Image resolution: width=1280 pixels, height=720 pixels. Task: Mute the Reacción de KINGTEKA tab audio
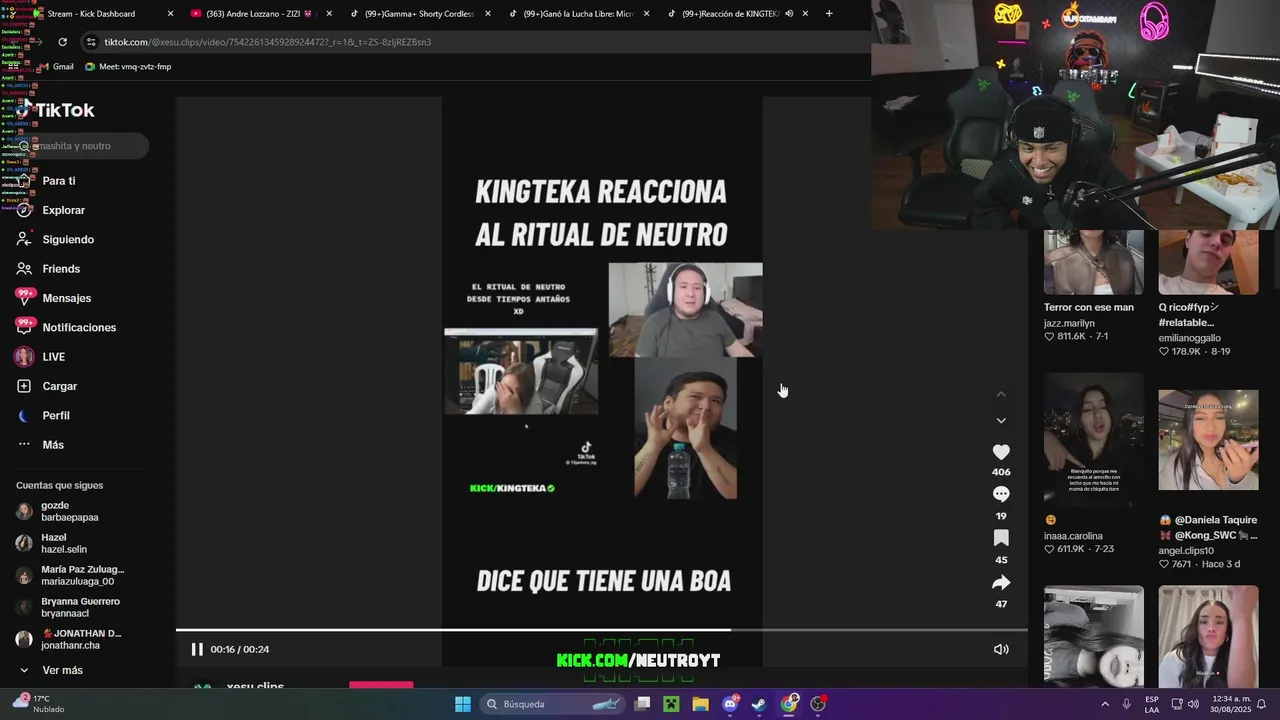pyautogui.click(x=789, y=14)
